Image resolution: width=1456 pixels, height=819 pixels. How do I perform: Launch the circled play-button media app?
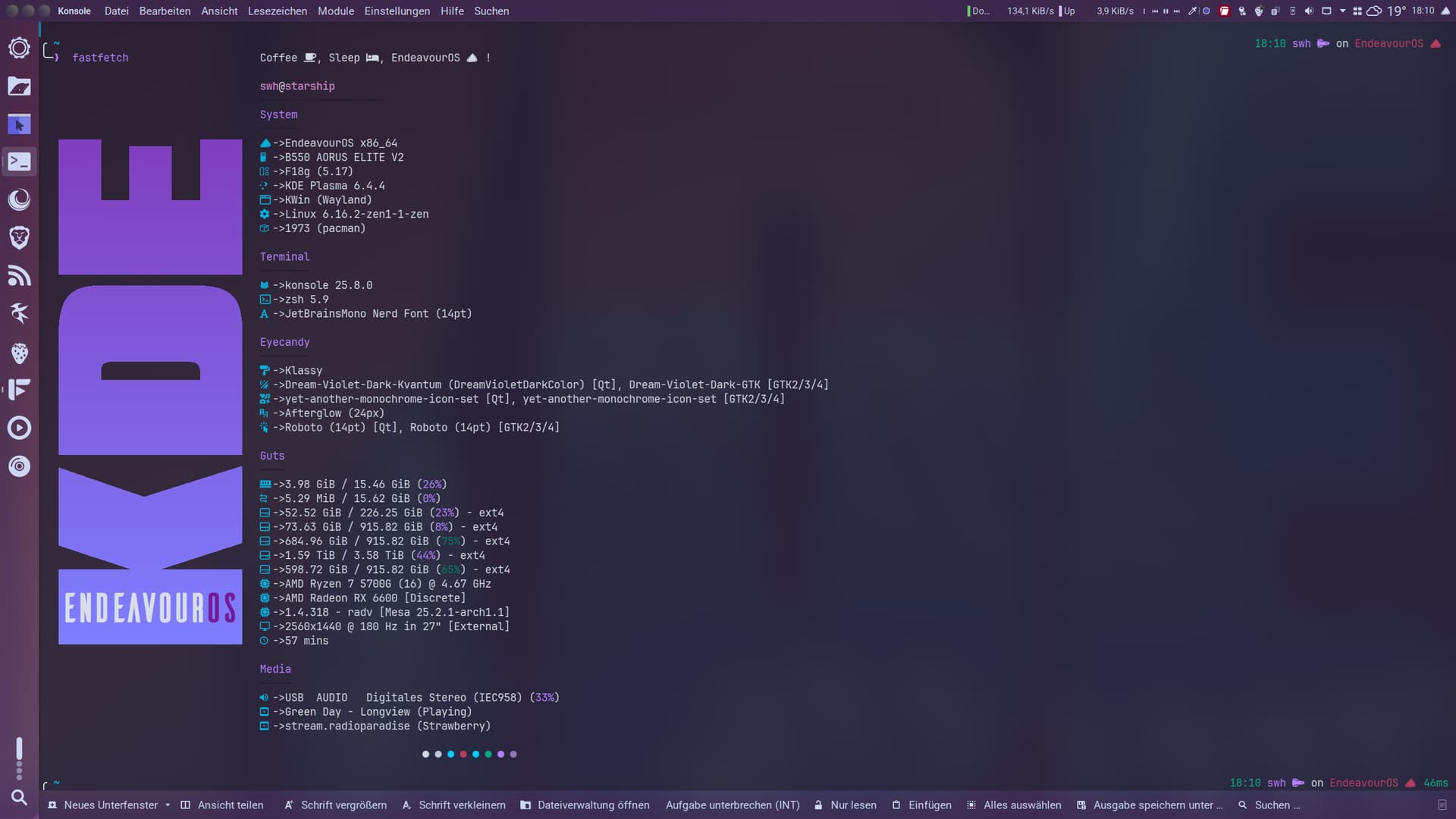tap(20, 428)
